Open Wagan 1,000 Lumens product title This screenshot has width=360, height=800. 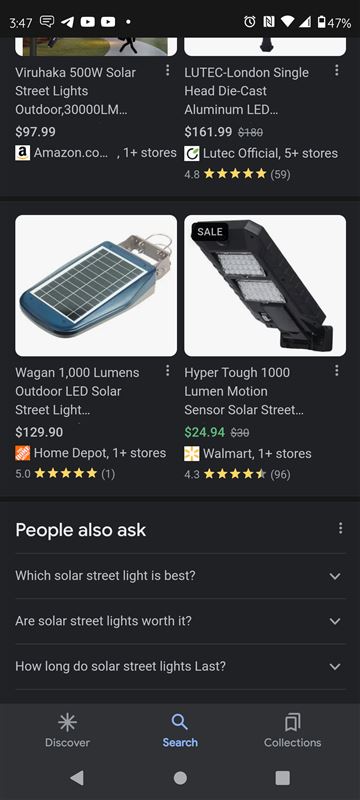[x=77, y=391]
